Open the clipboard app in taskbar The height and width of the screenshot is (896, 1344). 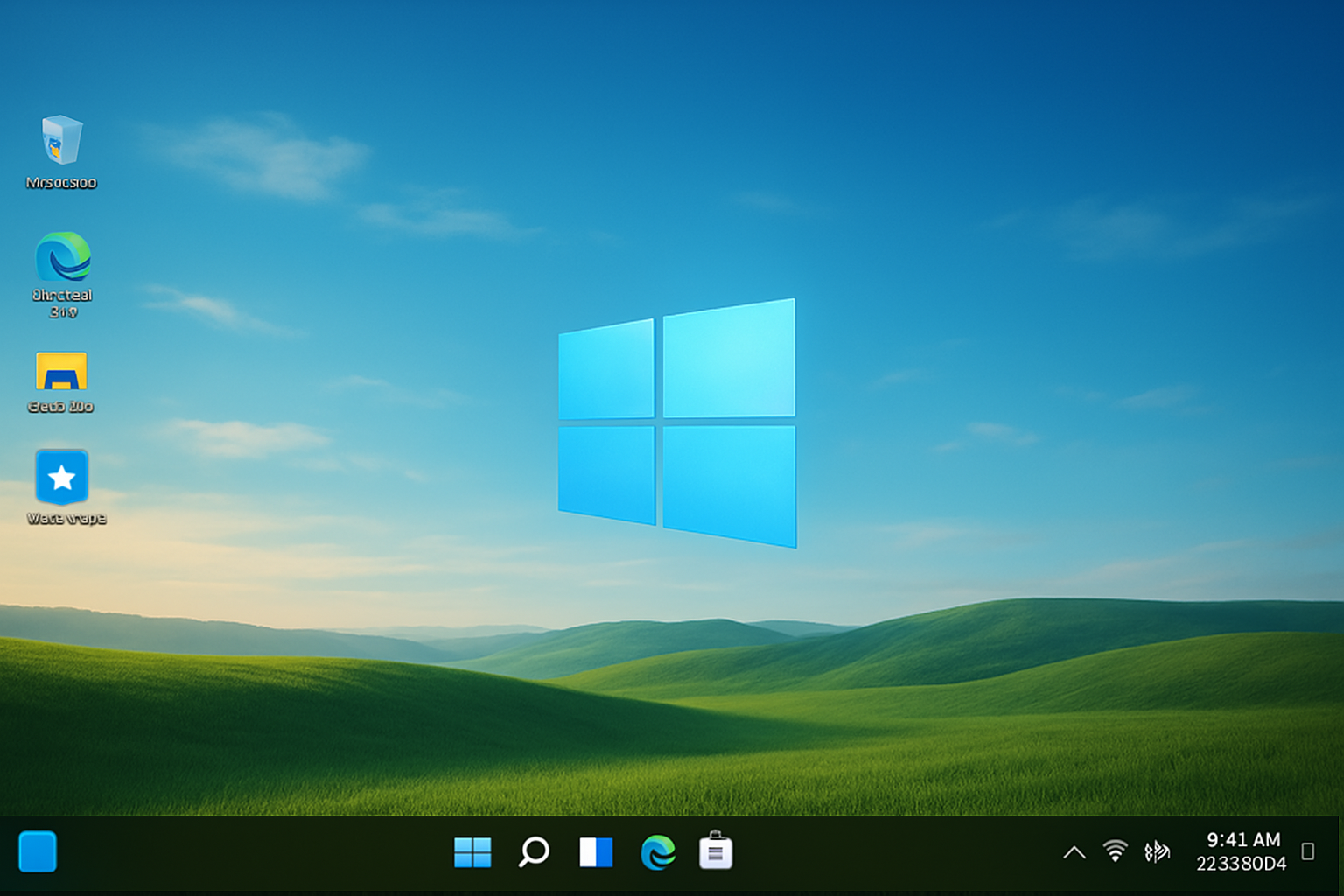tap(716, 850)
